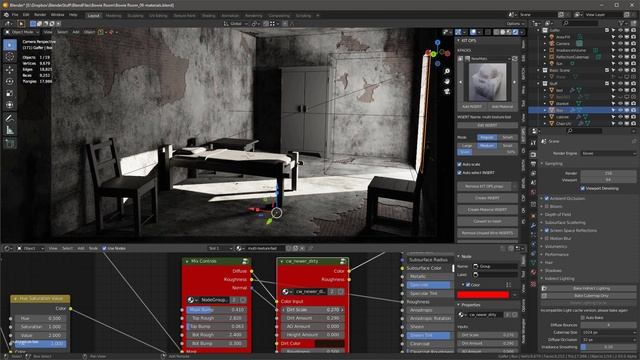This screenshot has width=640, height=360.
Task: Click the Irradiance Smoothing slider
Action: (x=608, y=347)
